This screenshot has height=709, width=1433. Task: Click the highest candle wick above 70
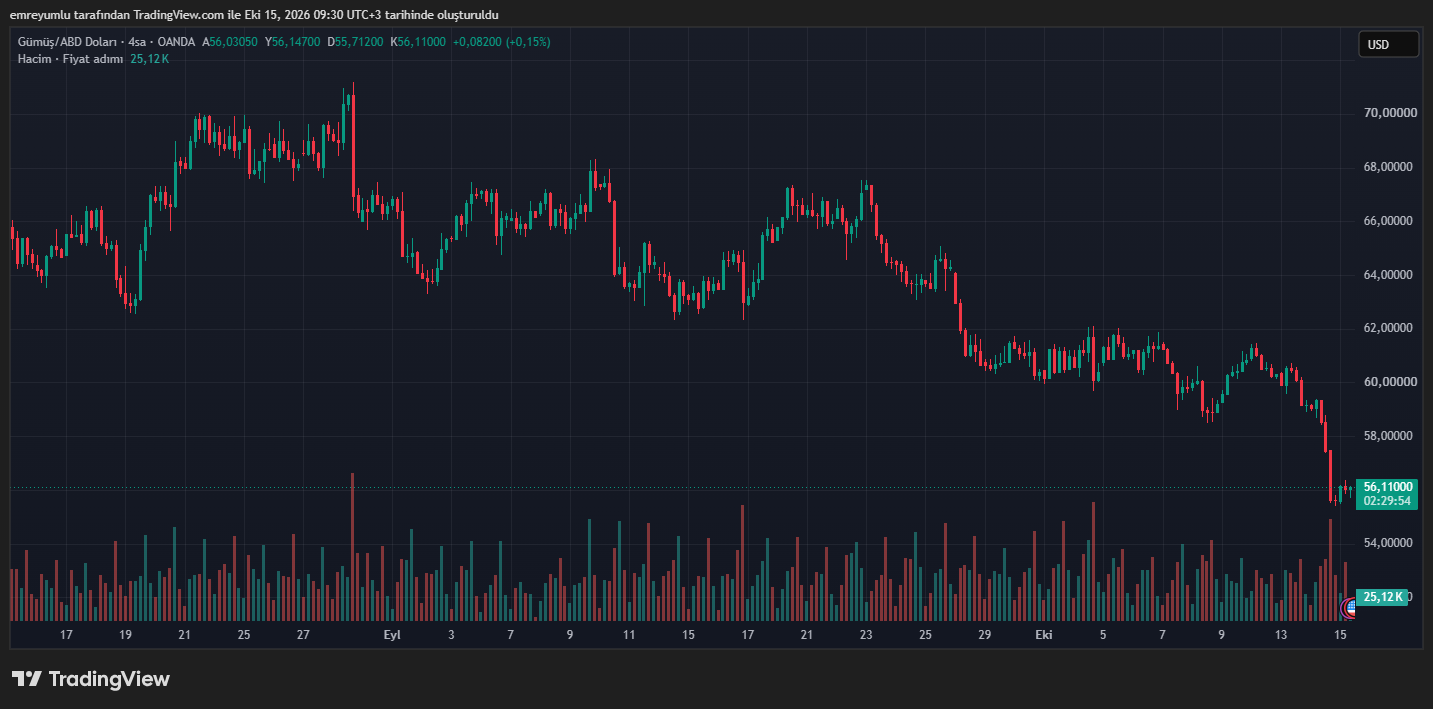(x=352, y=90)
